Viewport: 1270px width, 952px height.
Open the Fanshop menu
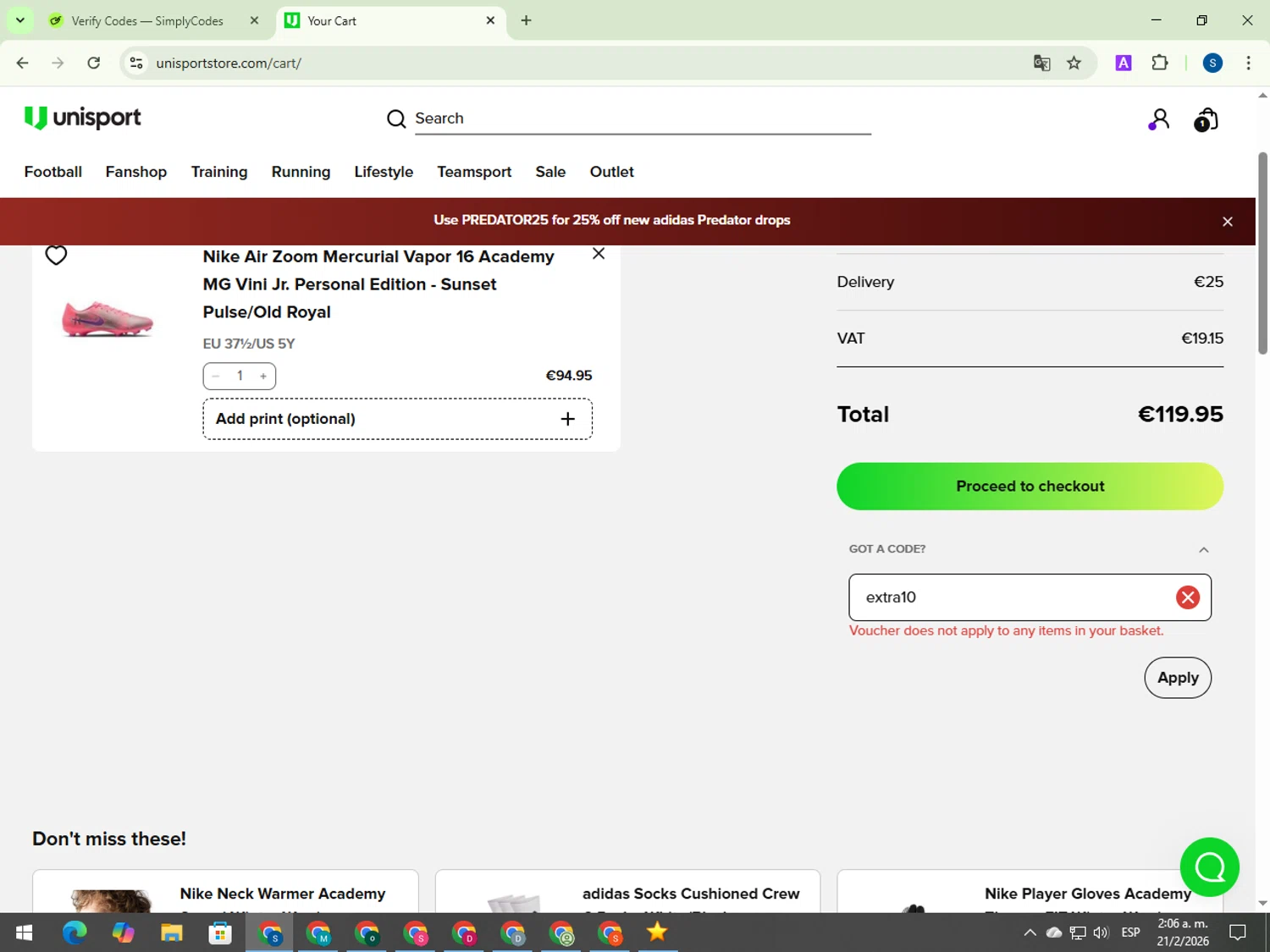click(x=136, y=172)
